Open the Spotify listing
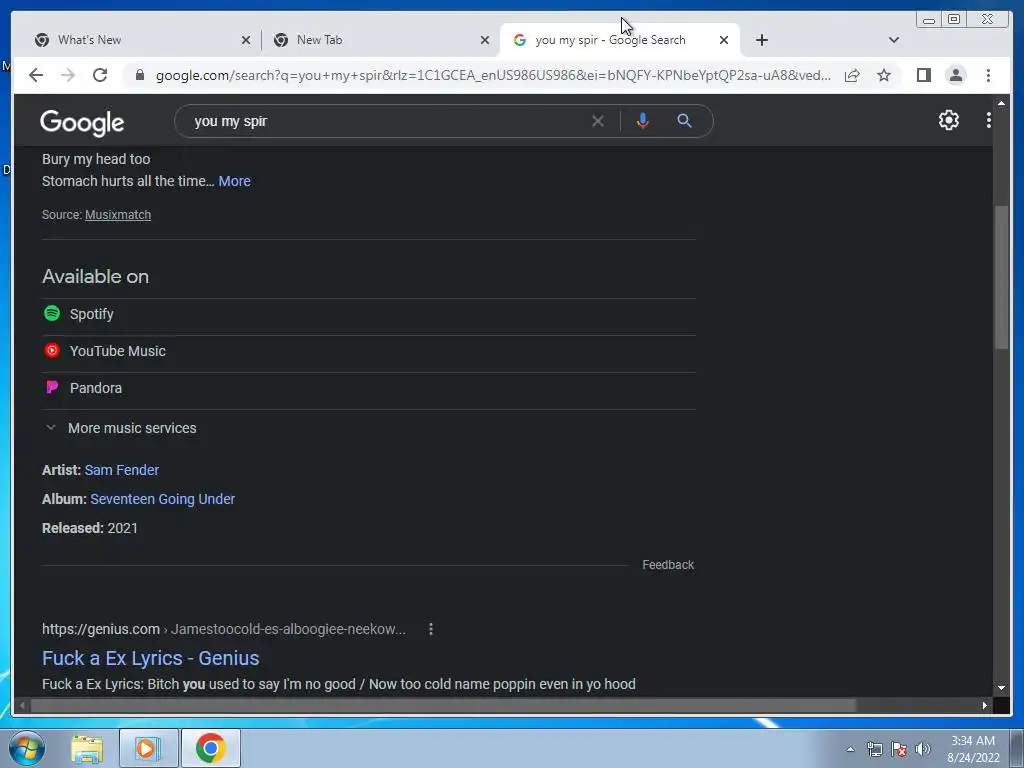The height and width of the screenshot is (768, 1024). coord(368,314)
